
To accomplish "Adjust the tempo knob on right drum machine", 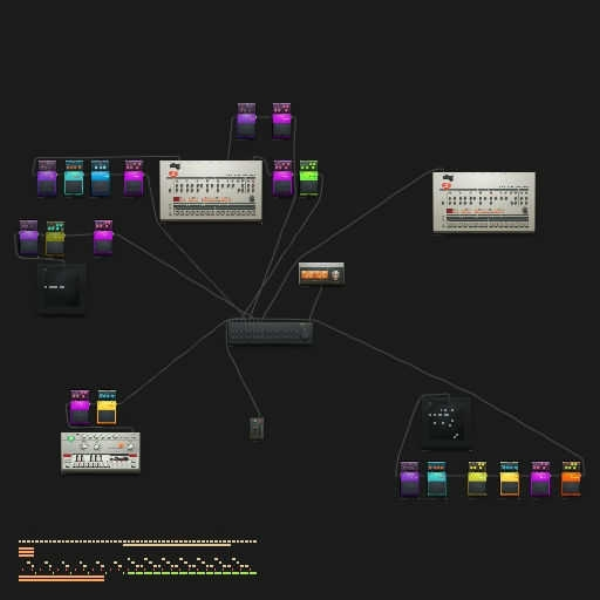I will pyautogui.click(x=525, y=210).
